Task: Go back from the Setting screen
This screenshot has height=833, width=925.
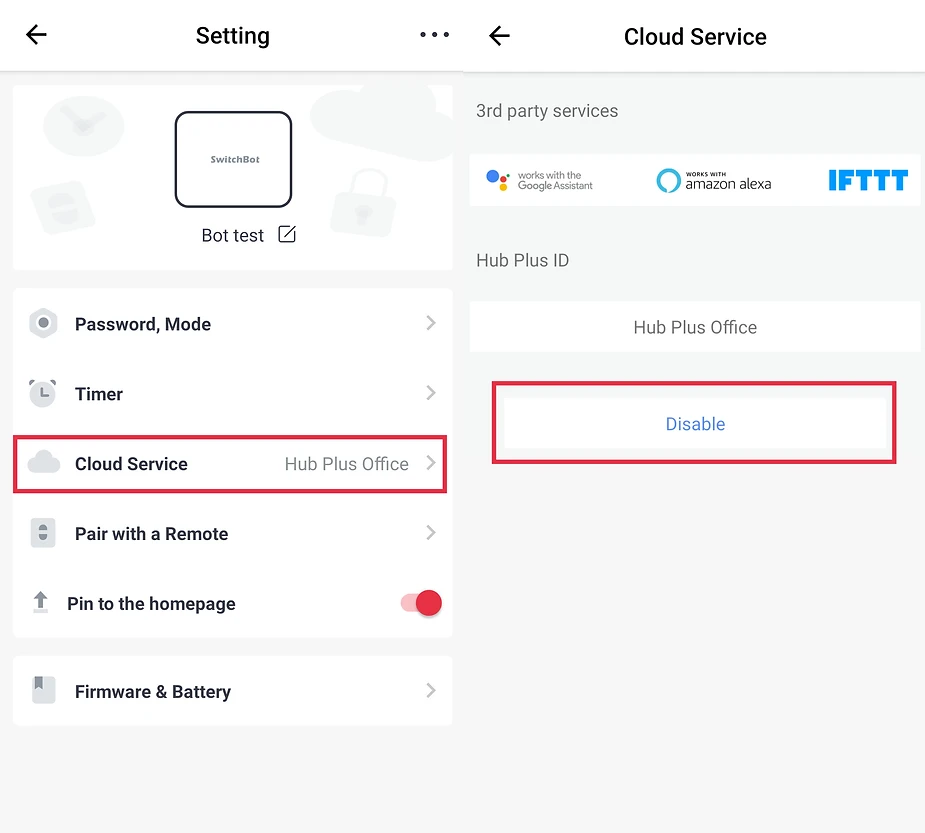Action: pos(36,35)
